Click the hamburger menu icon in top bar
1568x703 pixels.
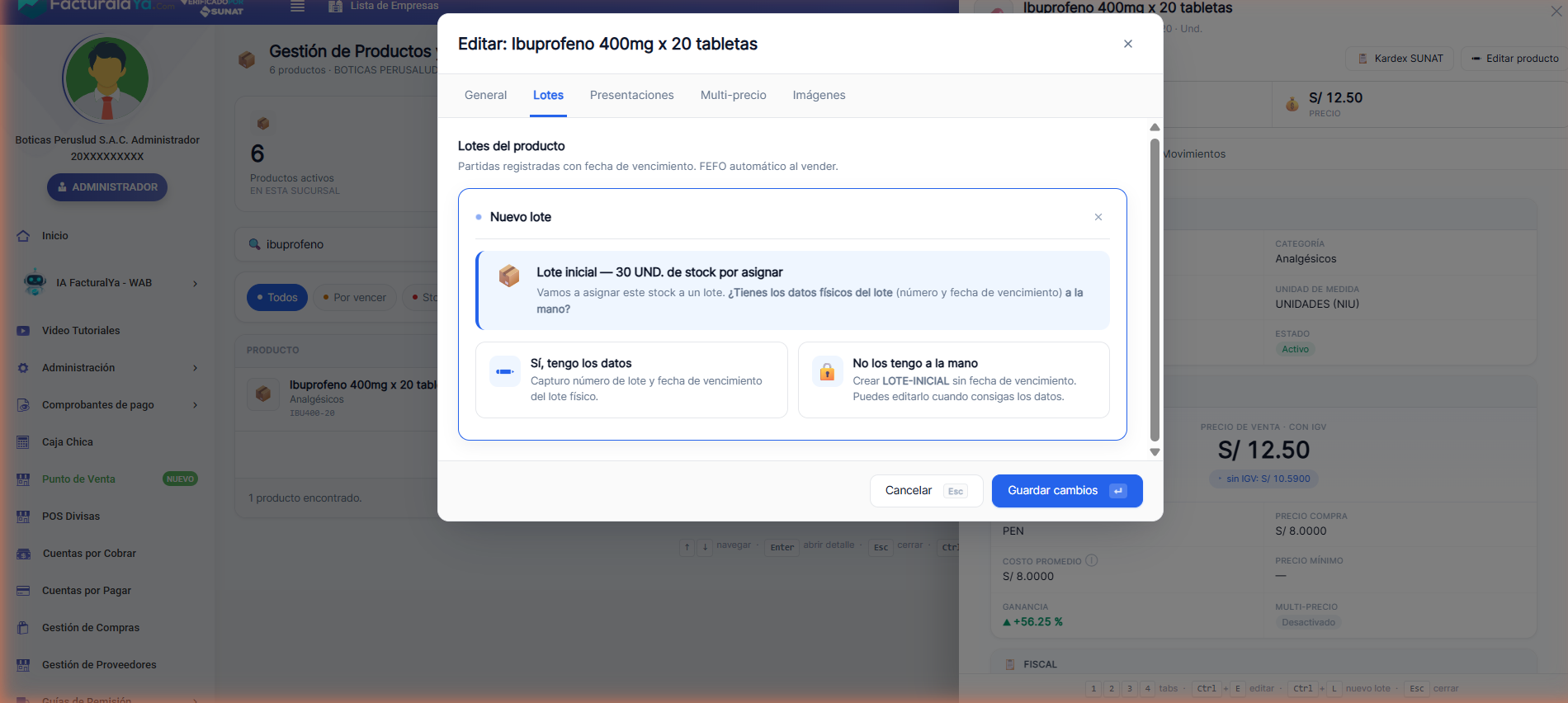pyautogui.click(x=298, y=6)
